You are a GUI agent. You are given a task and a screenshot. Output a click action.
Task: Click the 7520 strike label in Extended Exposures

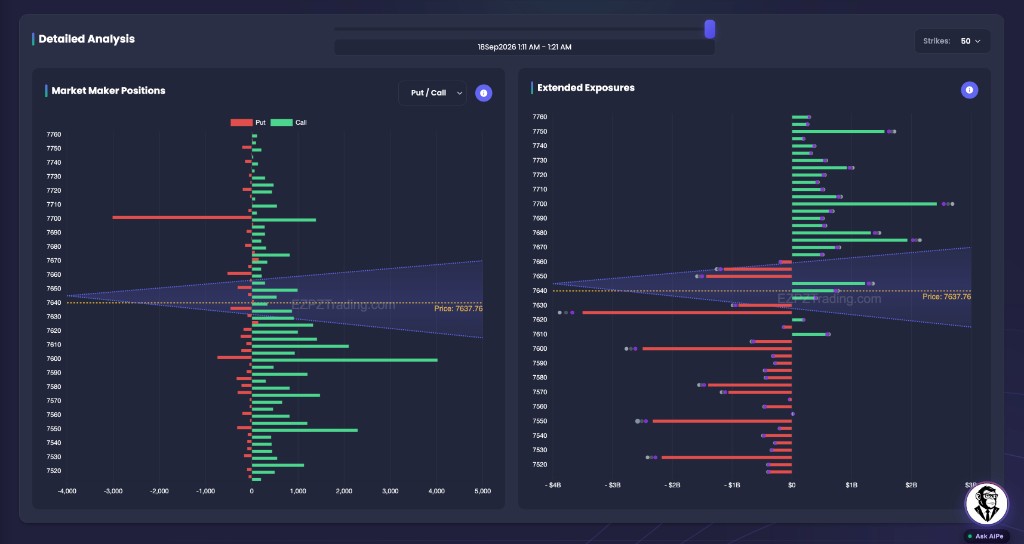(539, 465)
